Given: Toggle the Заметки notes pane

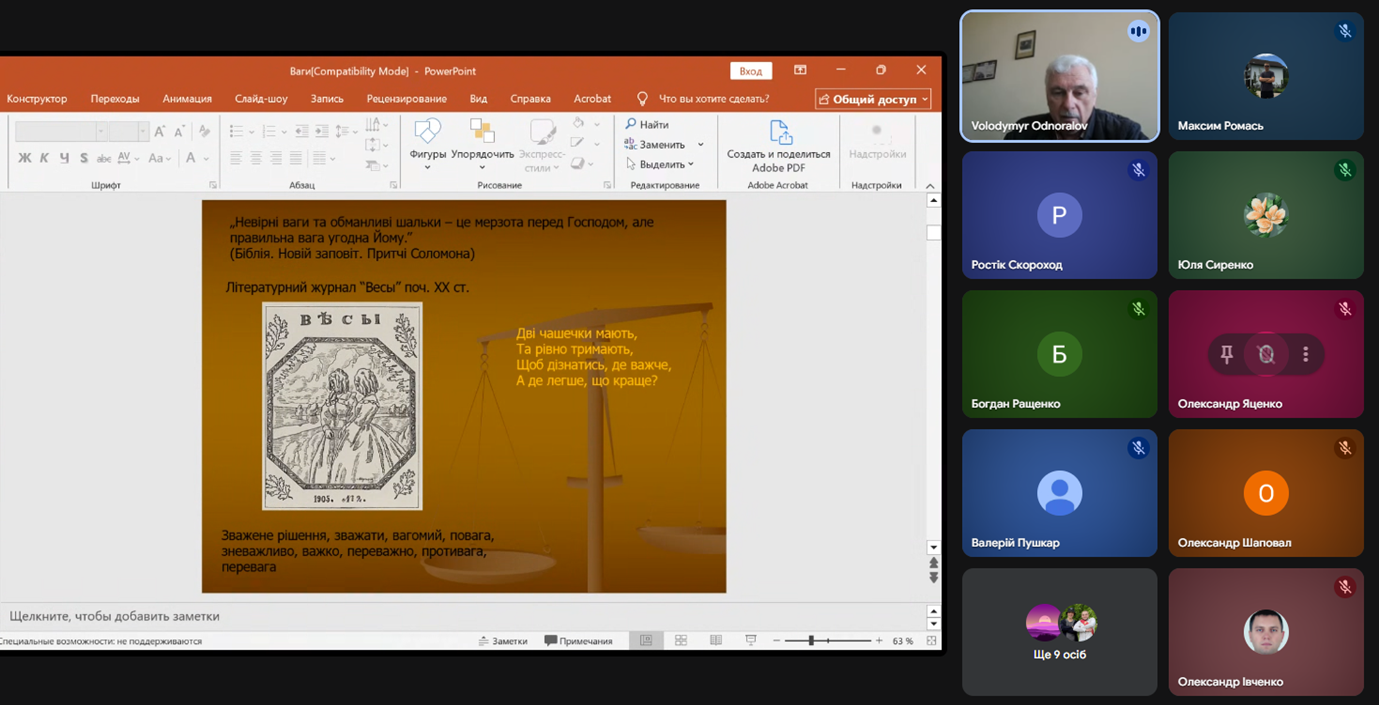Looking at the screenshot, I should tap(502, 641).
